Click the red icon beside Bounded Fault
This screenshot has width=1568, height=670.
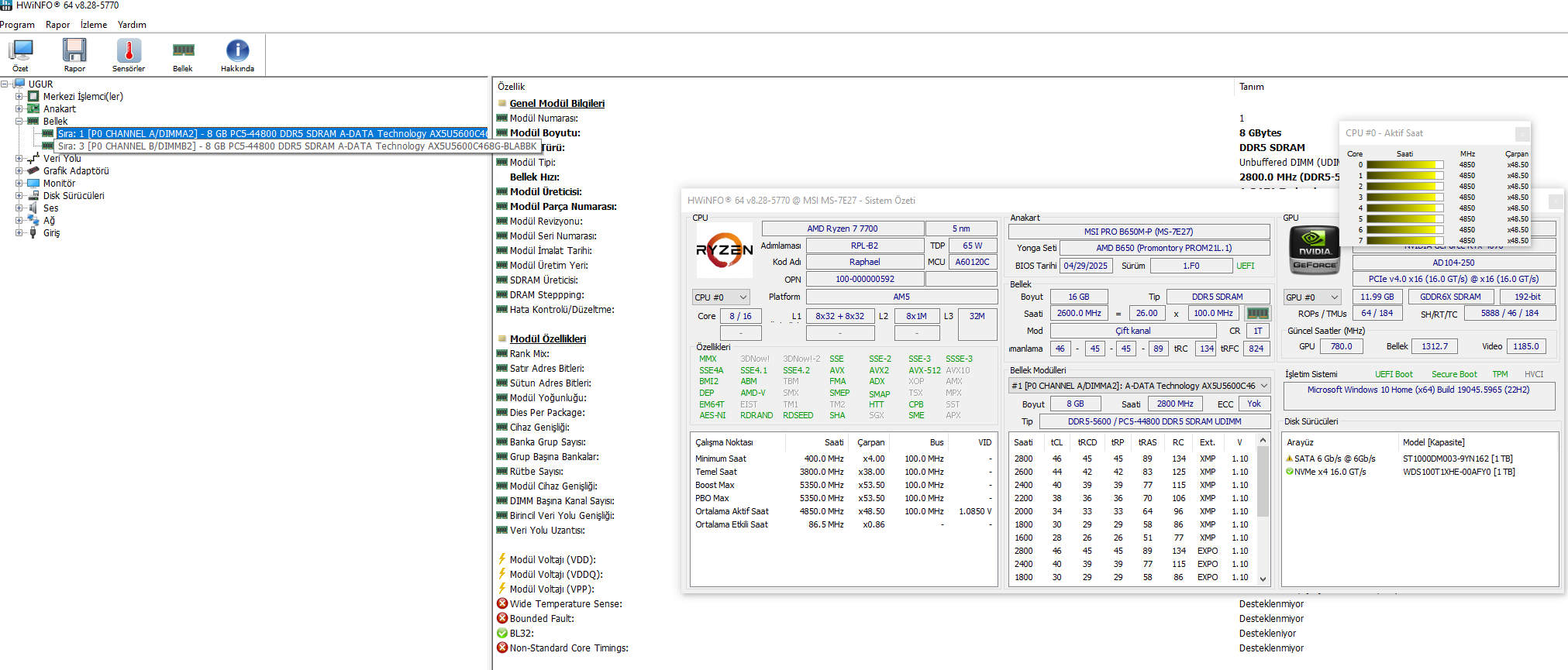pyautogui.click(x=502, y=618)
